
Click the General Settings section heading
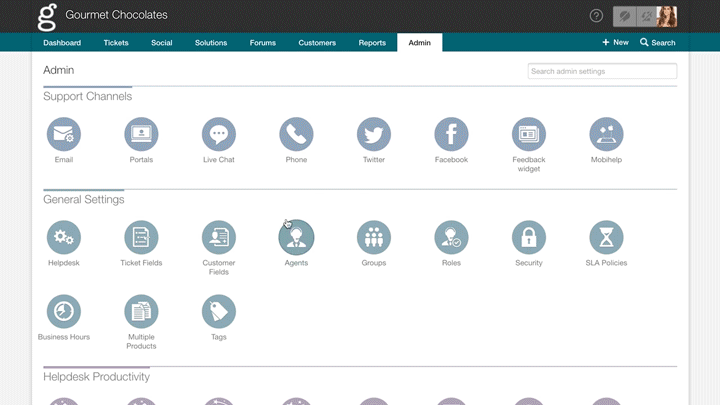click(84, 200)
